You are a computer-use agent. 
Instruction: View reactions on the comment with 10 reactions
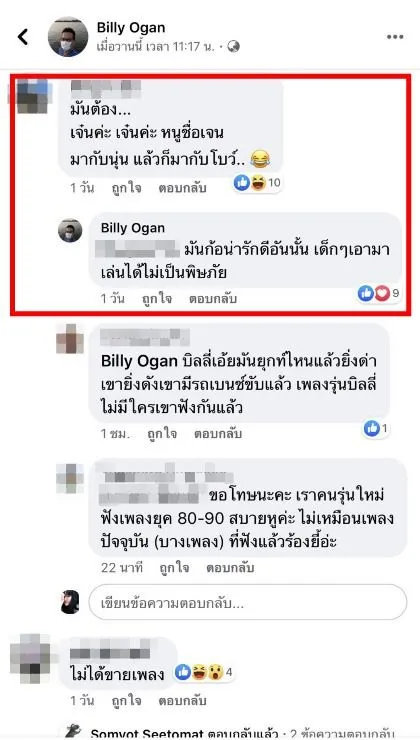(258, 183)
